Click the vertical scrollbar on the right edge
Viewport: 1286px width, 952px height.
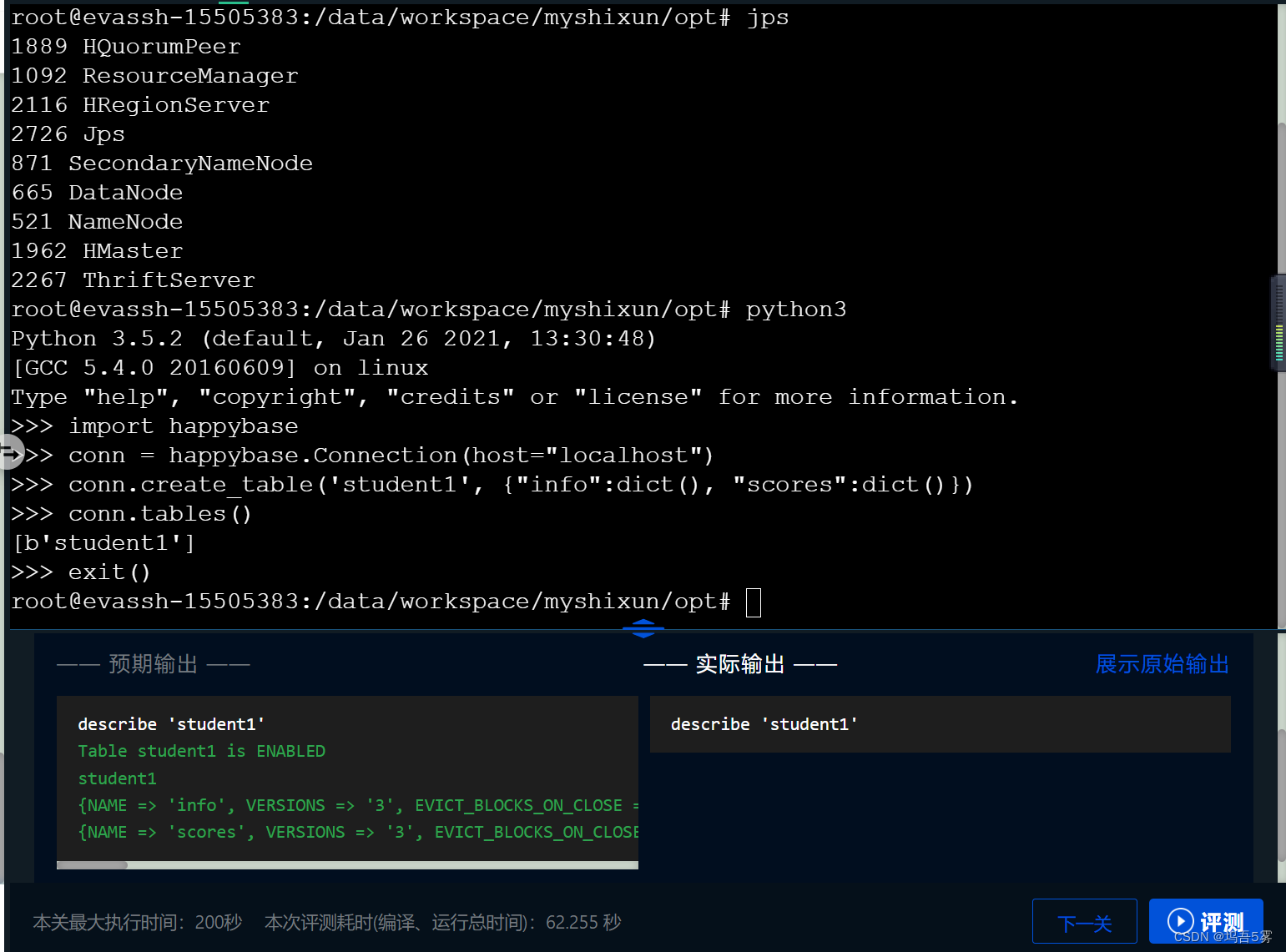pos(1278,322)
